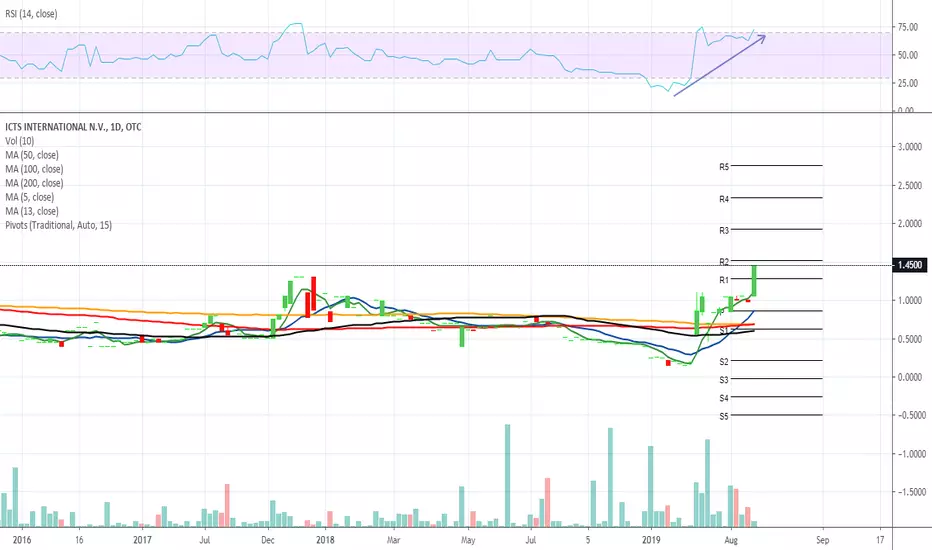Viewport: 932px width, 550px height.
Task: Select the MA (50, close) legend entry
Action: pos(32,155)
